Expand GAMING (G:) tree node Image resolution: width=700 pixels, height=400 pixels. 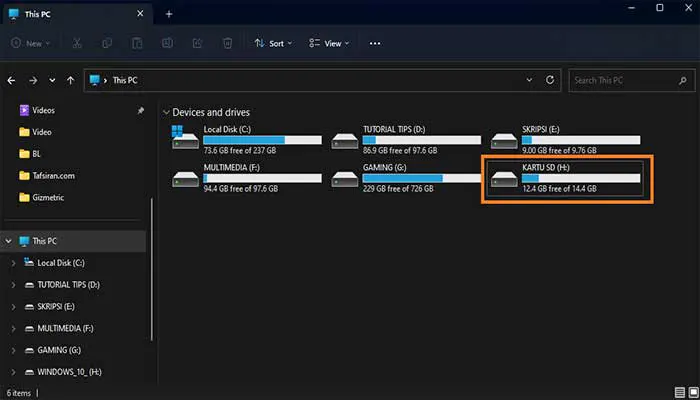(13, 350)
